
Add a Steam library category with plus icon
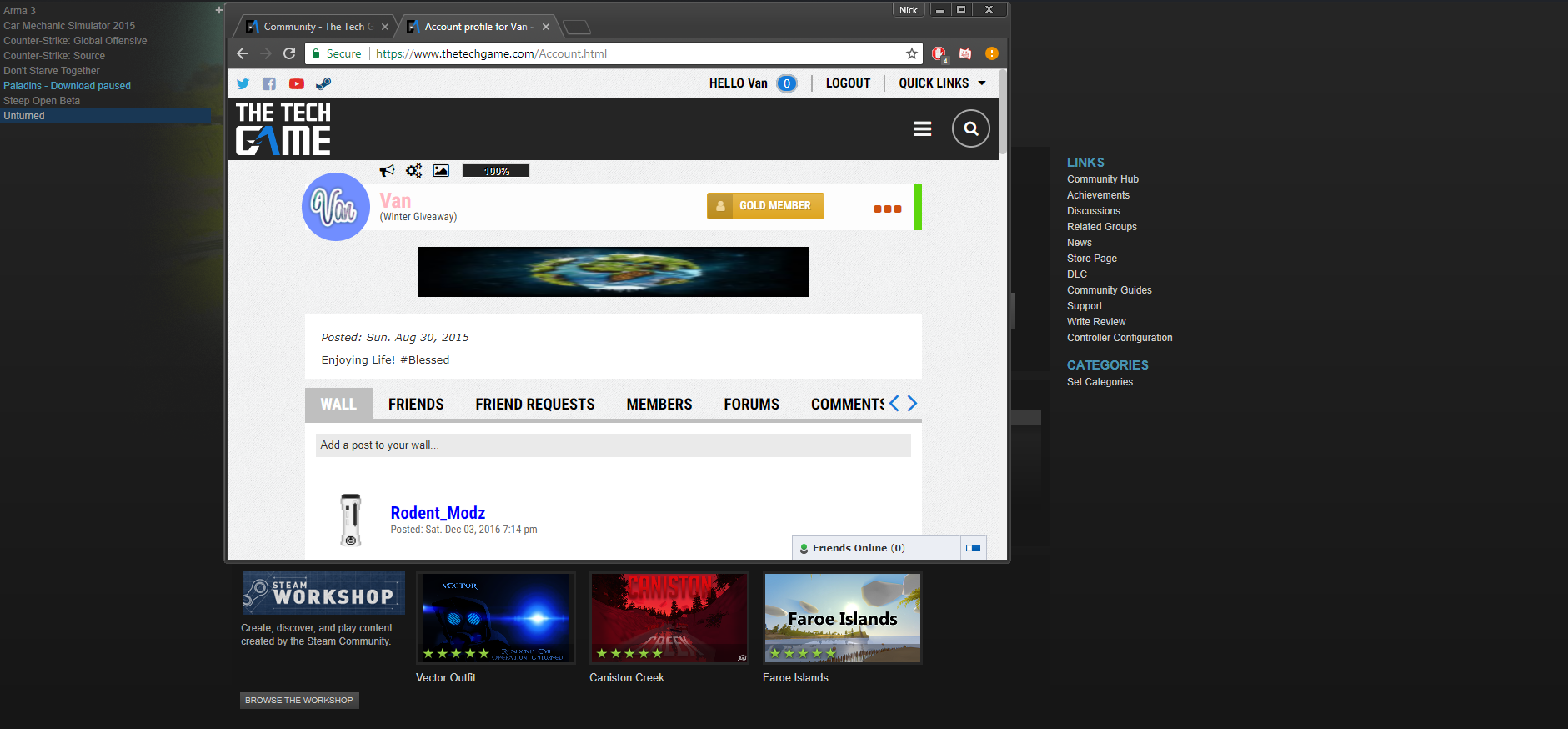(x=218, y=10)
